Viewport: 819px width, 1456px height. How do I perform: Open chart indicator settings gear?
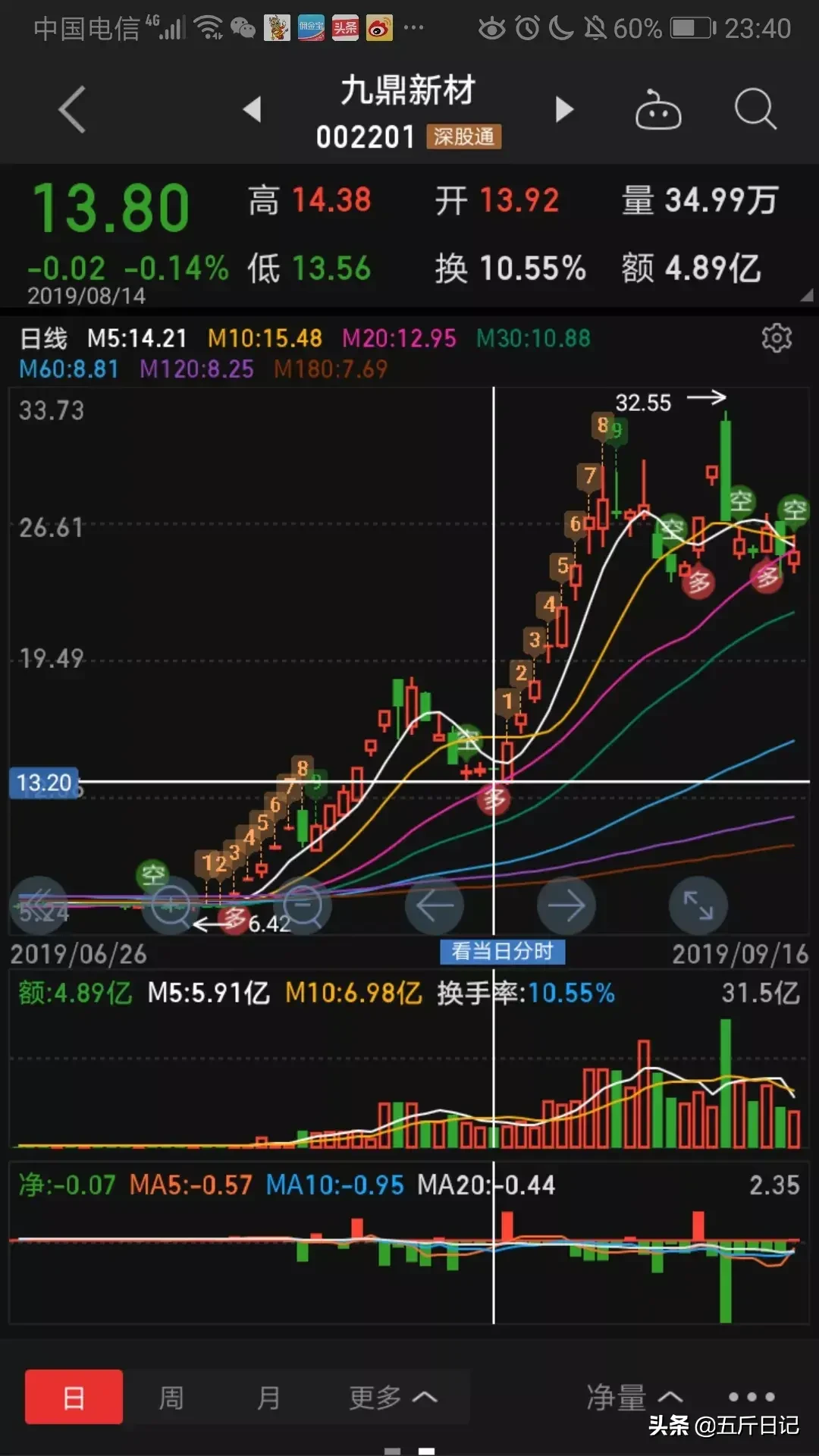pyautogui.click(x=777, y=338)
